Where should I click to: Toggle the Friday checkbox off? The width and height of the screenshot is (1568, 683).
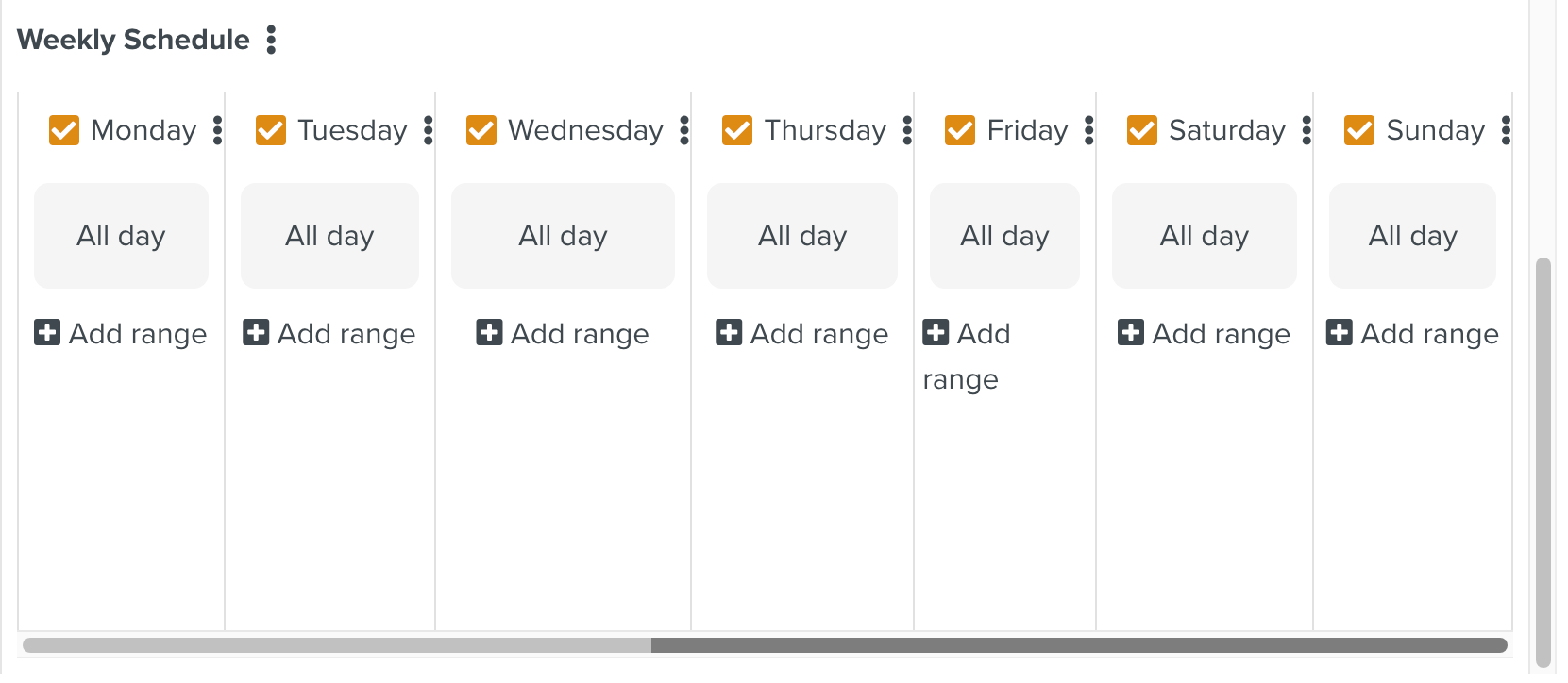(x=960, y=130)
